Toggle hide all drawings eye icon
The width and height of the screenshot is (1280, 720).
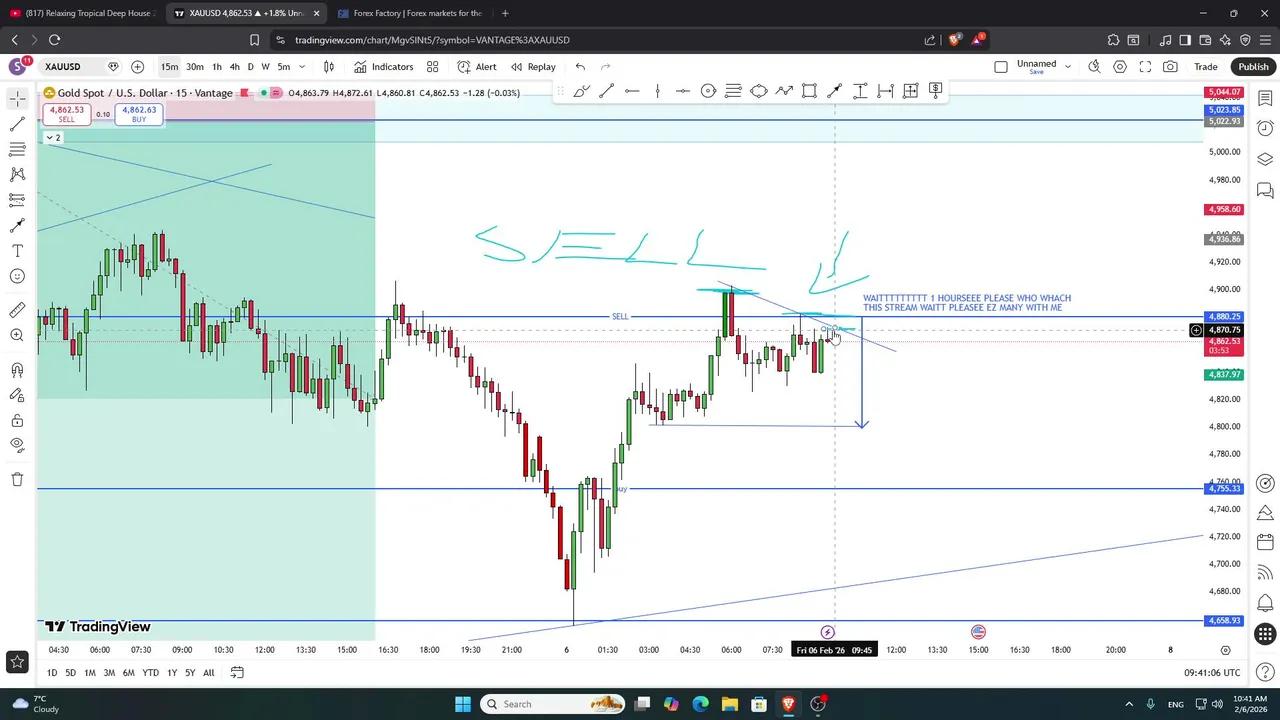[x=17, y=445]
